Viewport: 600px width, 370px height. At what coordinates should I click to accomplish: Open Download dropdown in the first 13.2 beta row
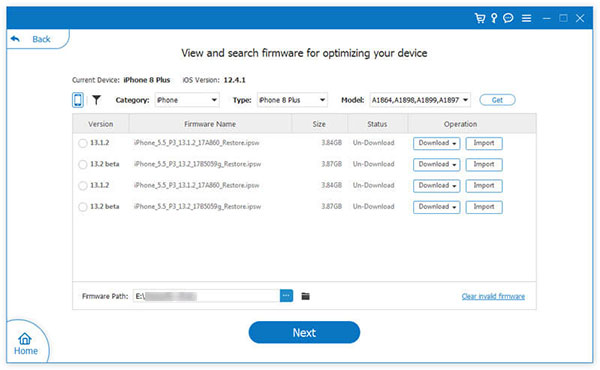[x=437, y=165]
